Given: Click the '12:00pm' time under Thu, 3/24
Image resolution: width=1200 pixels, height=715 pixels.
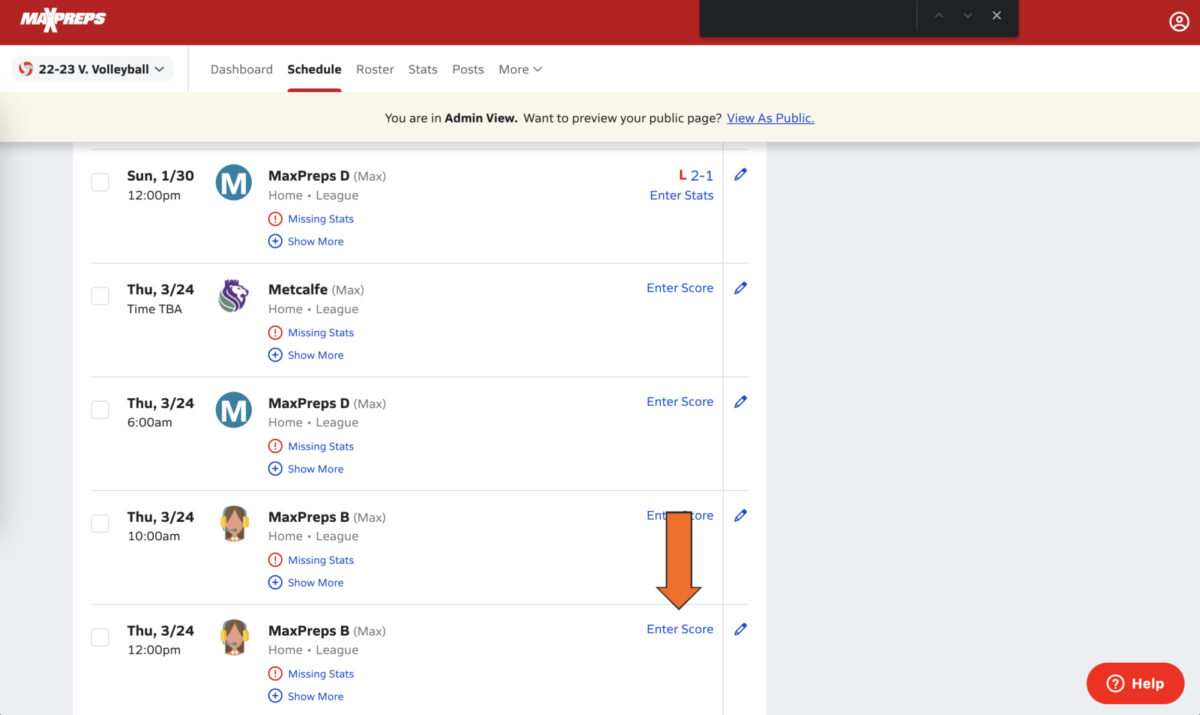Looking at the screenshot, I should point(154,651).
